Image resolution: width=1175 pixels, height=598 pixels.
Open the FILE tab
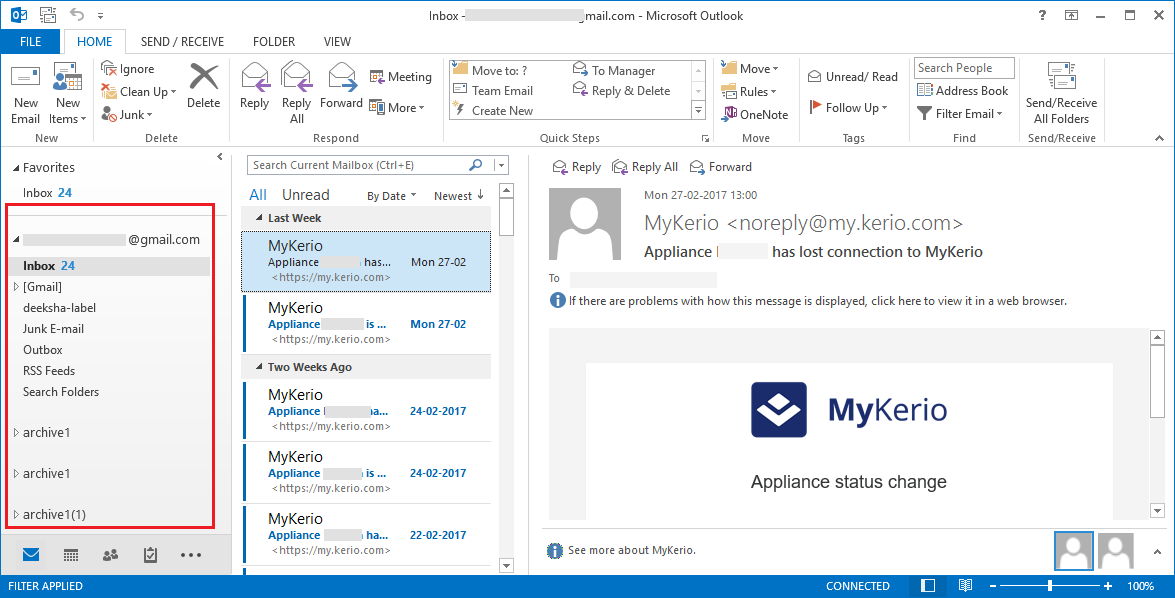[31, 42]
